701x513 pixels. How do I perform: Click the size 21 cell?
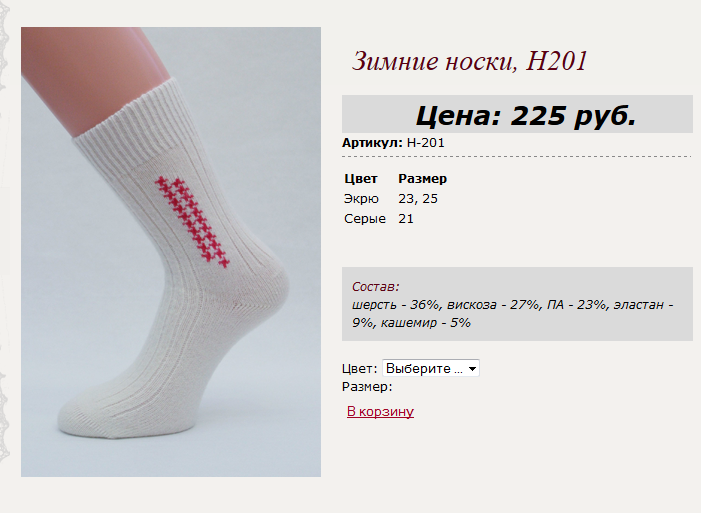pyautogui.click(x=406, y=219)
